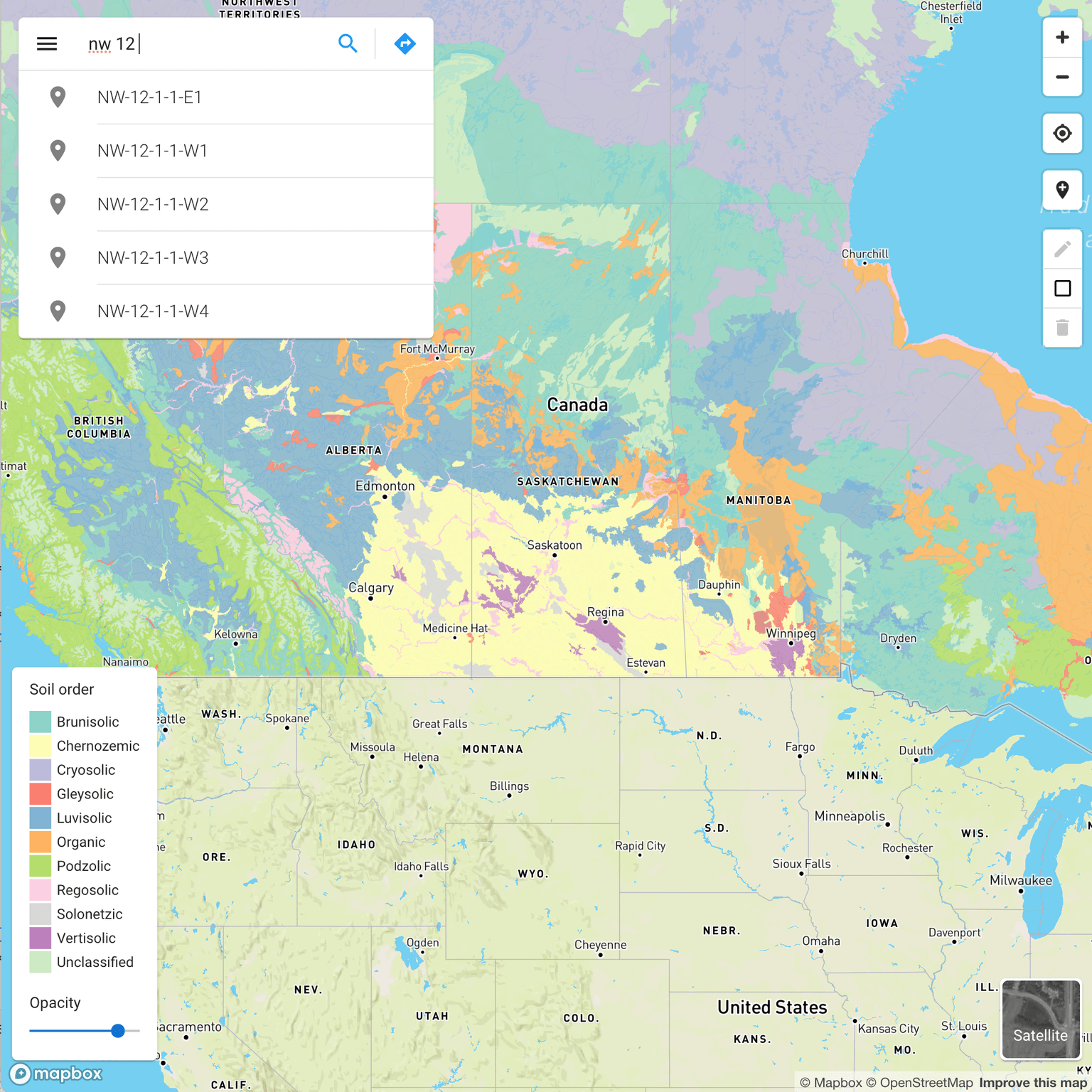Viewport: 1092px width, 1092px height.
Task: Zoom out of the map
Action: (1062, 77)
